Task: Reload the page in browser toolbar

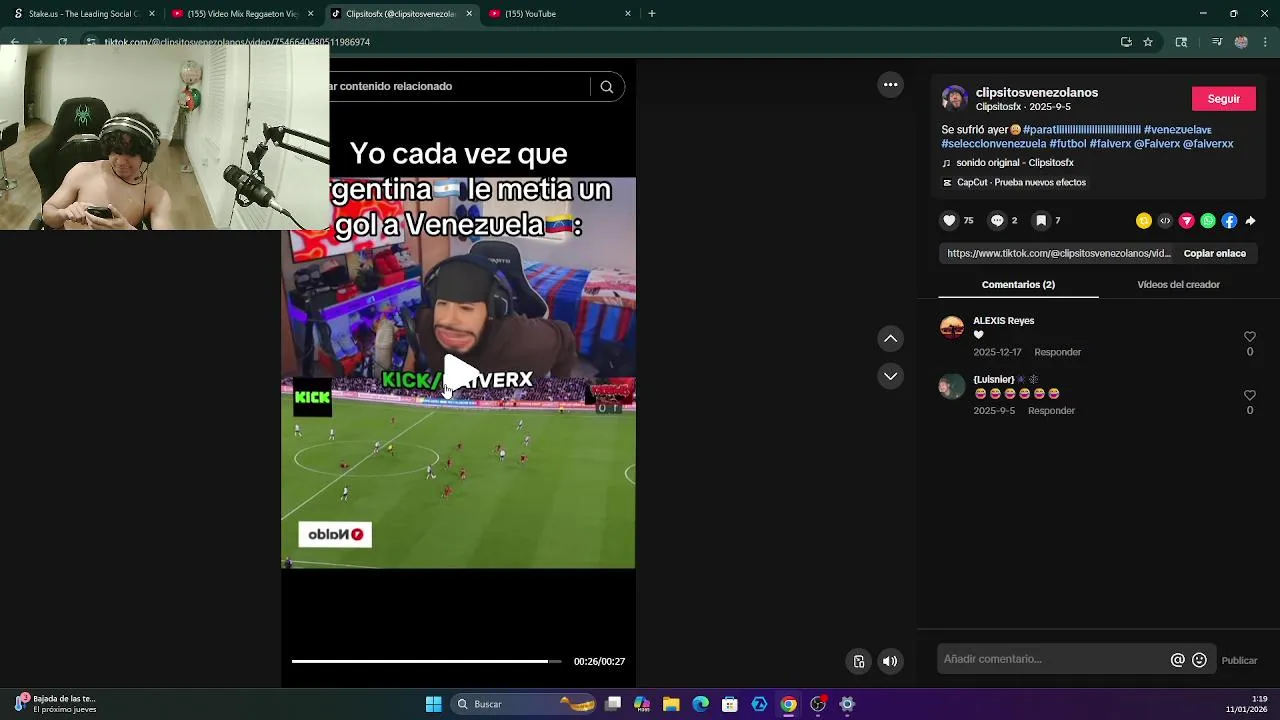Action: (x=62, y=42)
